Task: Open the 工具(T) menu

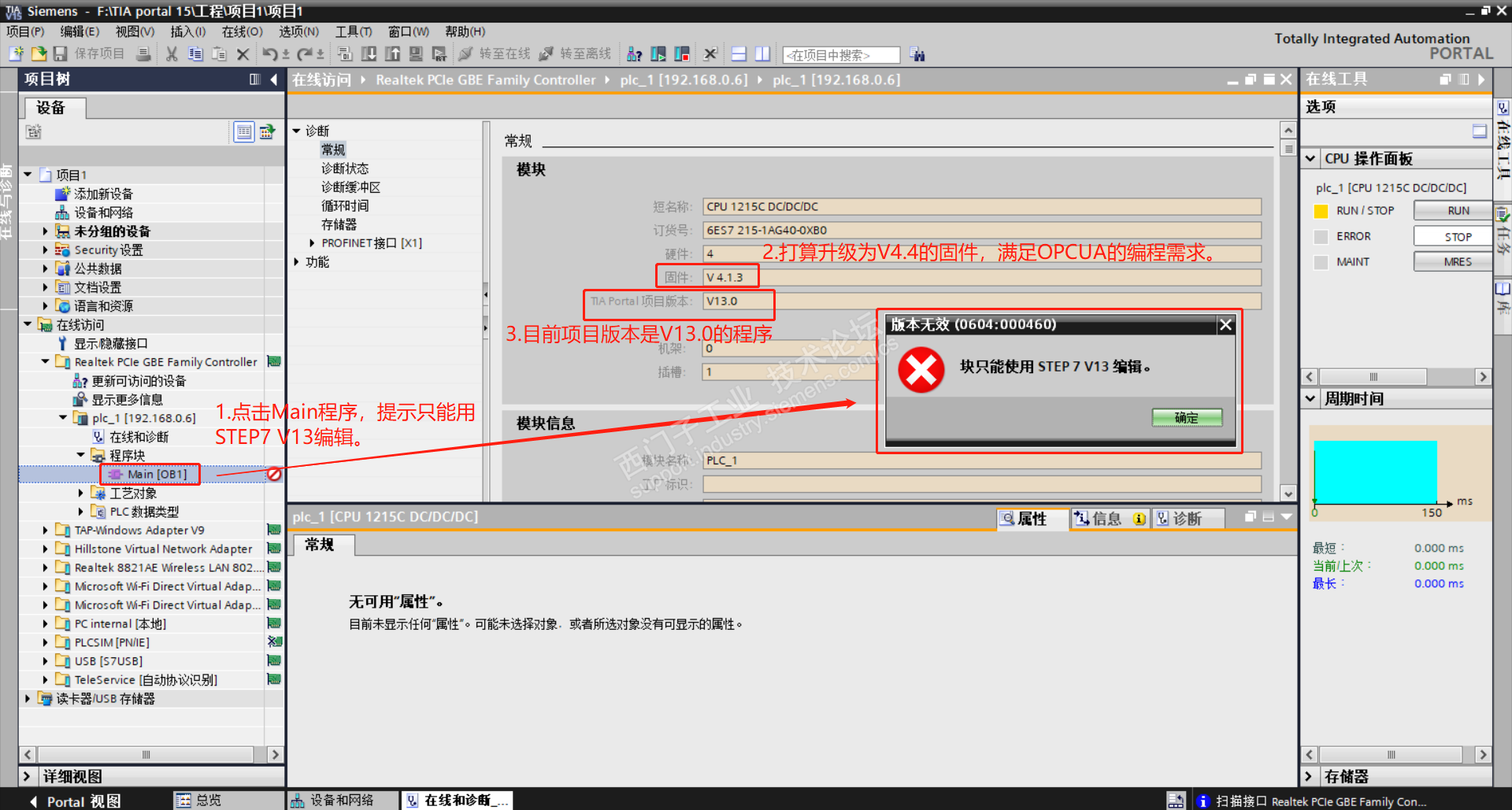Action: click(354, 31)
